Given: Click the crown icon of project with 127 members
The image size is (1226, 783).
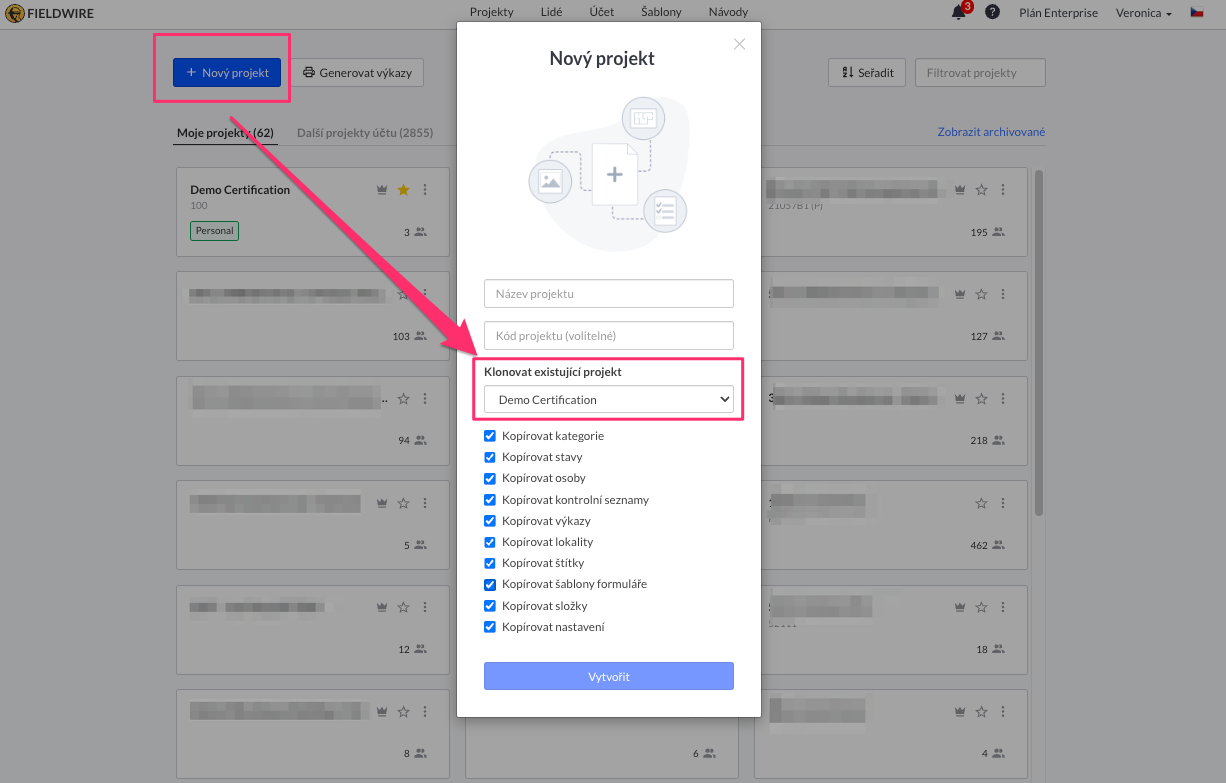Looking at the screenshot, I should [x=960, y=294].
